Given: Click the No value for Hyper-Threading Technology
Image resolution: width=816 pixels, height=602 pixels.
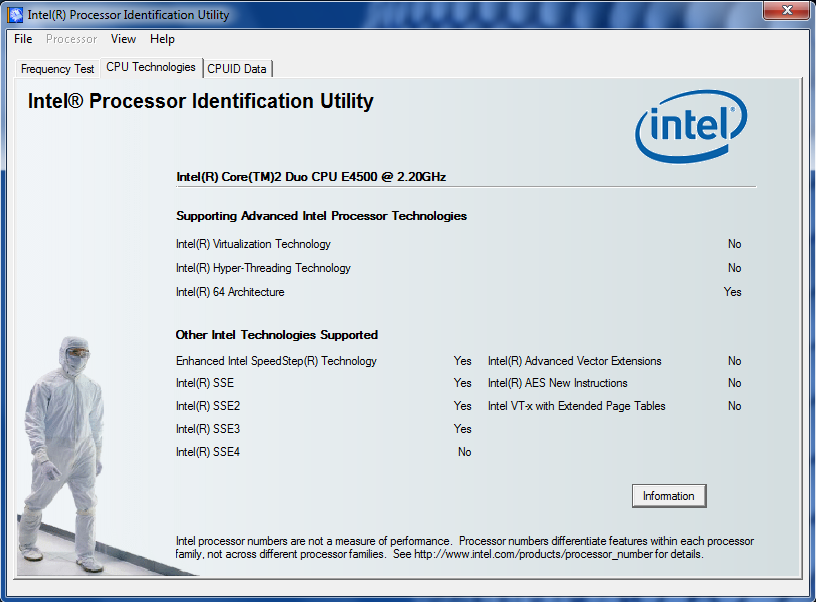Looking at the screenshot, I should tap(734, 268).
